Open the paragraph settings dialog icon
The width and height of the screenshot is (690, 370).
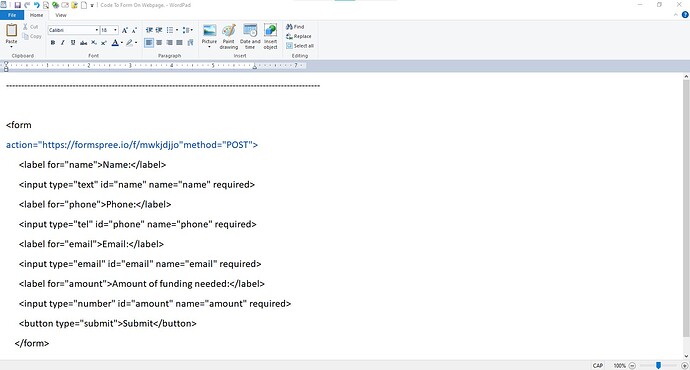[190, 43]
